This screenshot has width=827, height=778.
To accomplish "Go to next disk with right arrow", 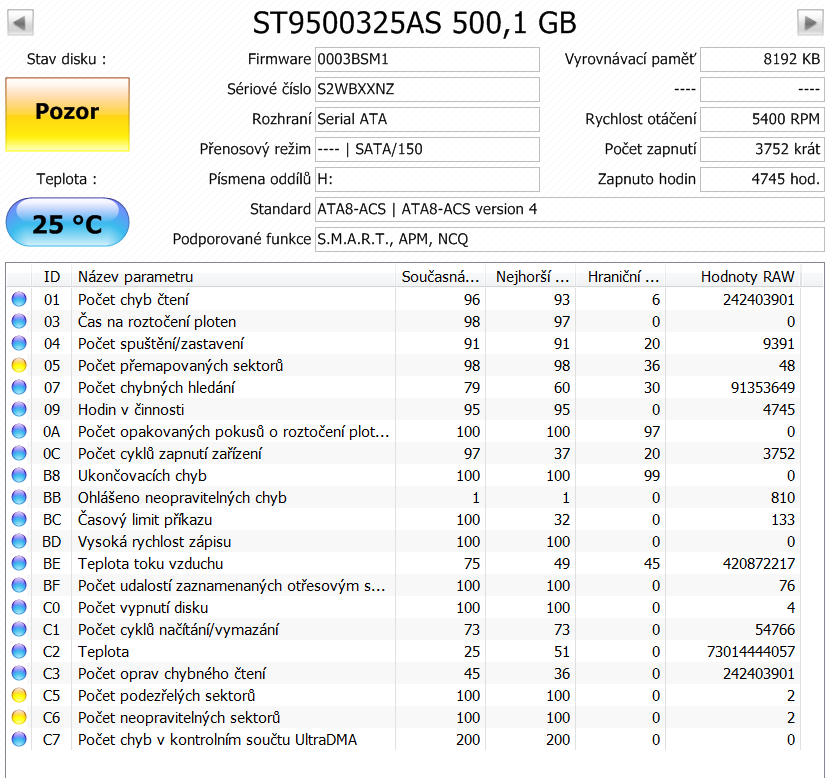I will [x=810, y=23].
